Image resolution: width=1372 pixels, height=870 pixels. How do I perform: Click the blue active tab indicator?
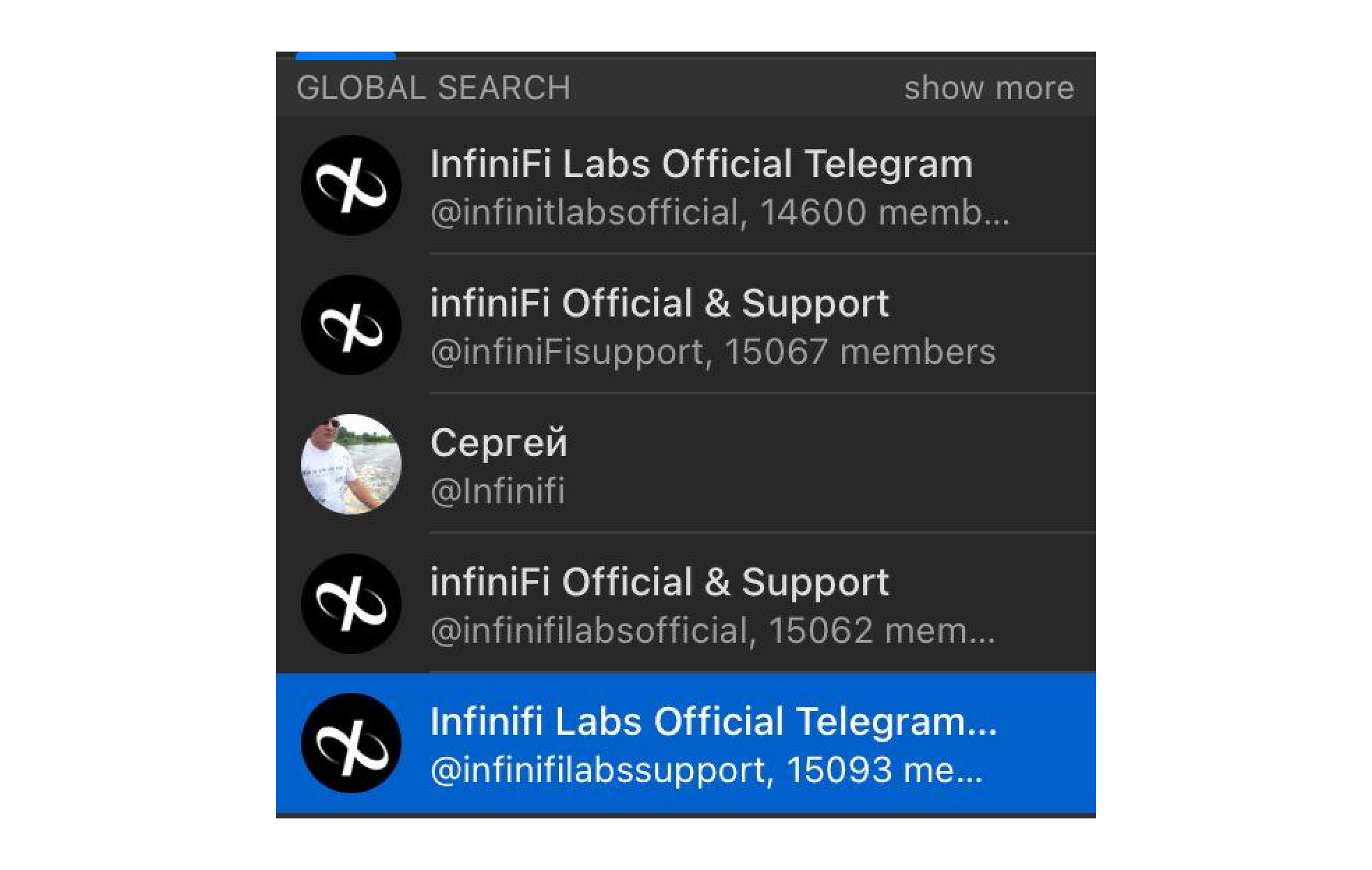point(345,55)
